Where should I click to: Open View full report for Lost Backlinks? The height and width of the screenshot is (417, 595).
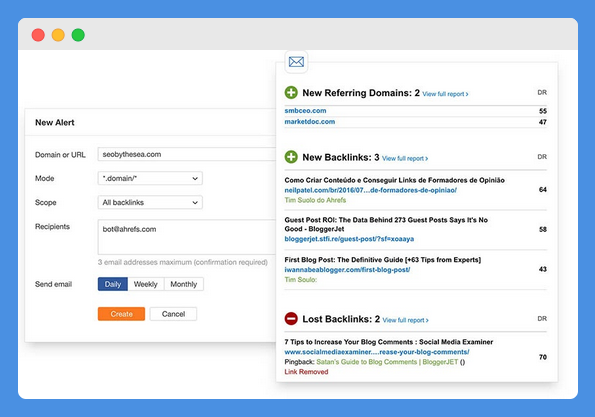point(405,320)
